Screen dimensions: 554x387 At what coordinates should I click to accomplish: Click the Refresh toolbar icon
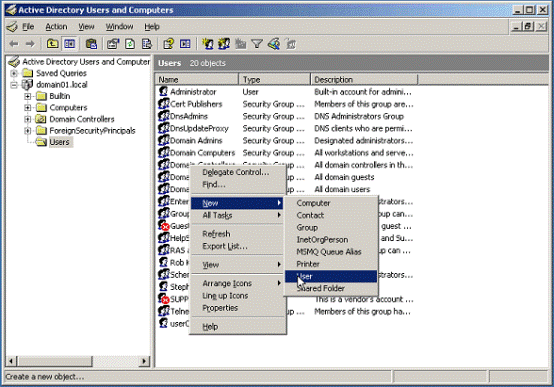(130, 44)
